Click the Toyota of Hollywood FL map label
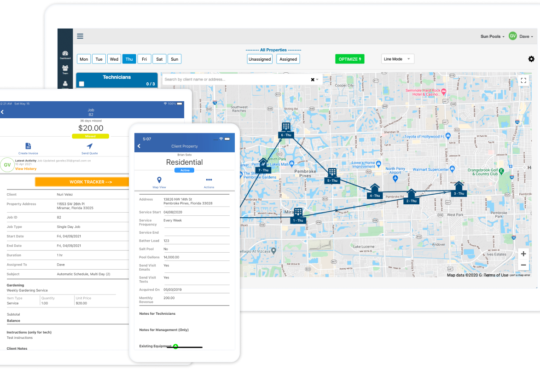 424,137
